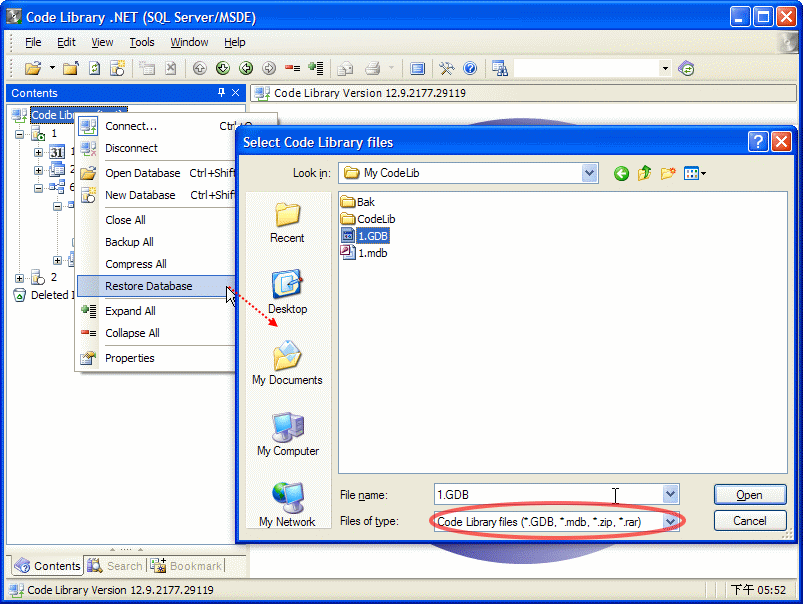Open the Tools menu
The width and height of the screenshot is (803, 604).
pyautogui.click(x=142, y=42)
